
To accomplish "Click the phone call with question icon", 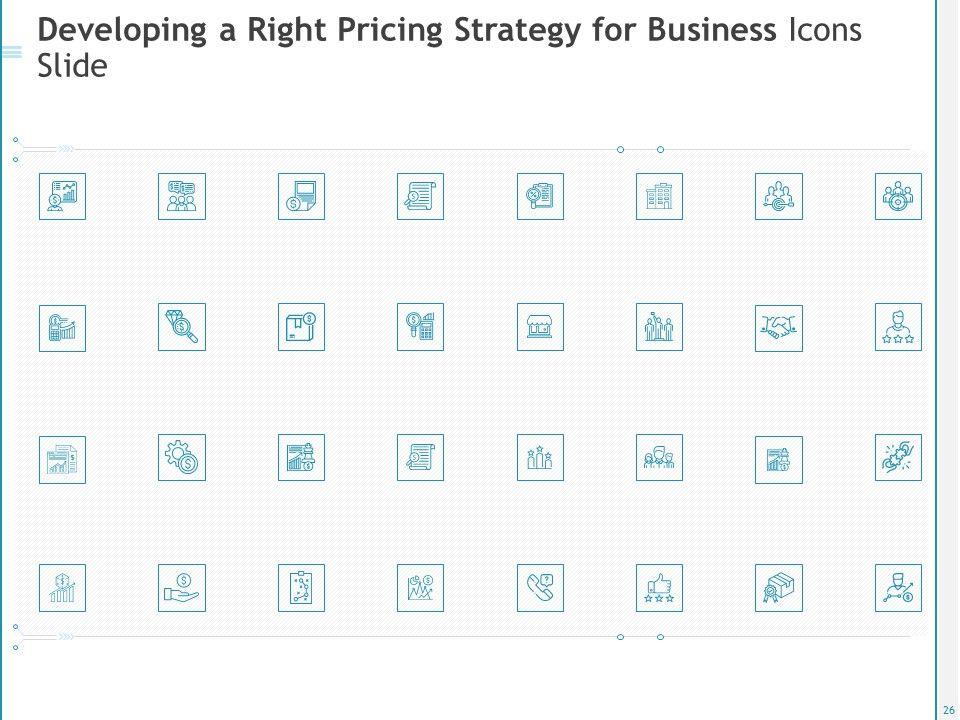I will pyautogui.click(x=540, y=588).
